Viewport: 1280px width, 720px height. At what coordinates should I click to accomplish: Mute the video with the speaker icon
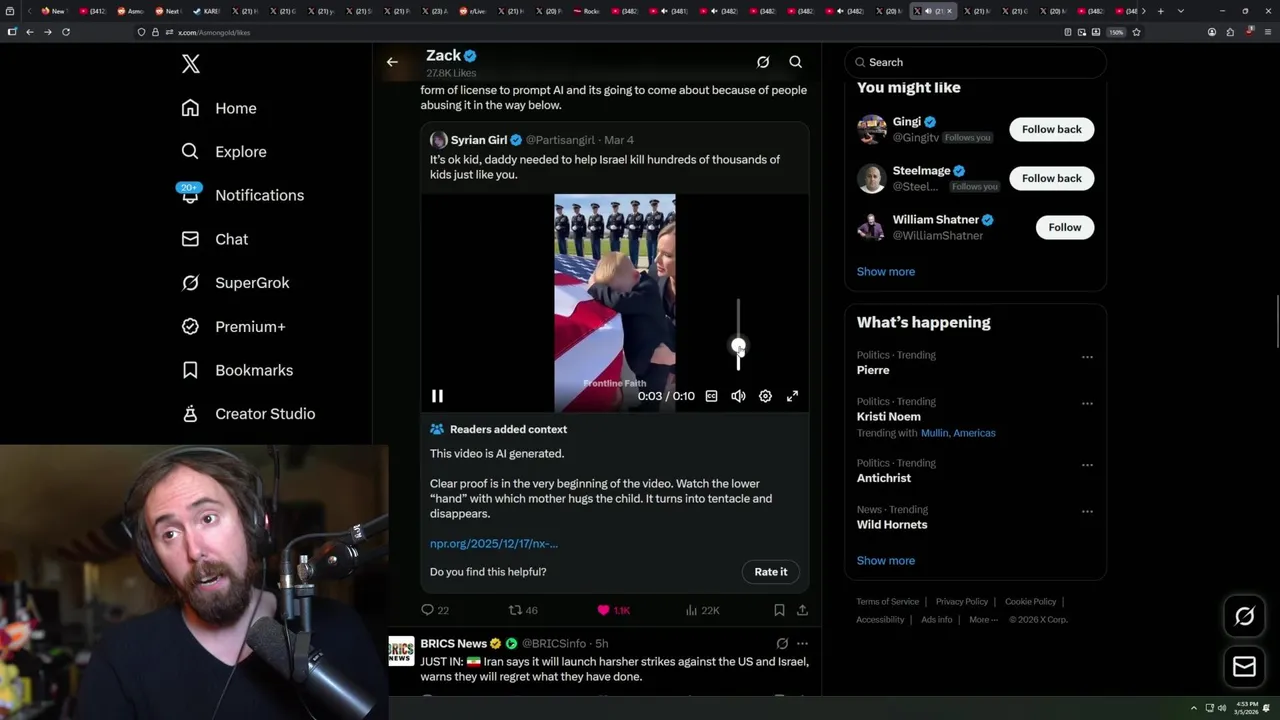(738, 396)
